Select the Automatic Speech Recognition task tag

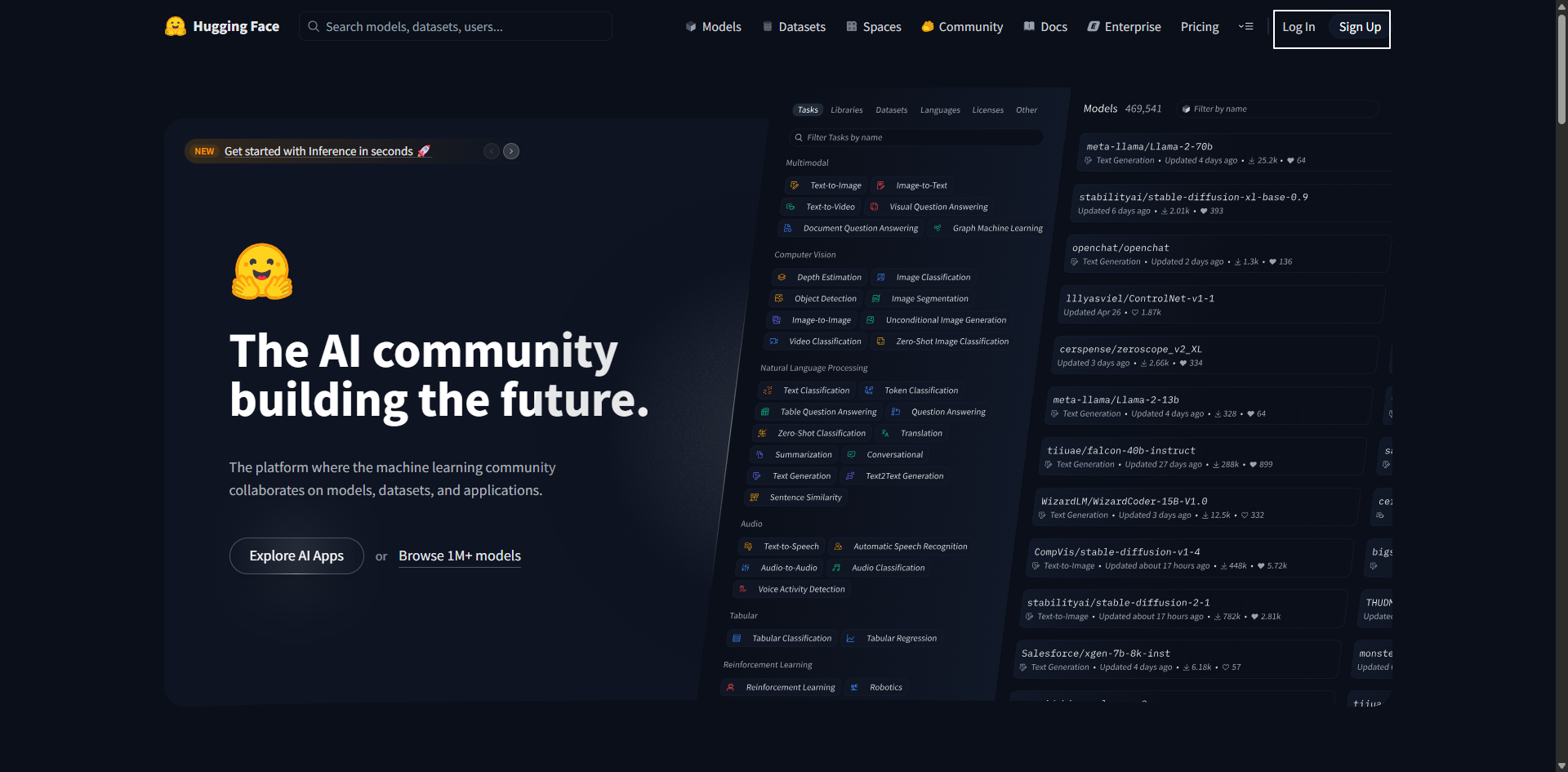[900, 547]
